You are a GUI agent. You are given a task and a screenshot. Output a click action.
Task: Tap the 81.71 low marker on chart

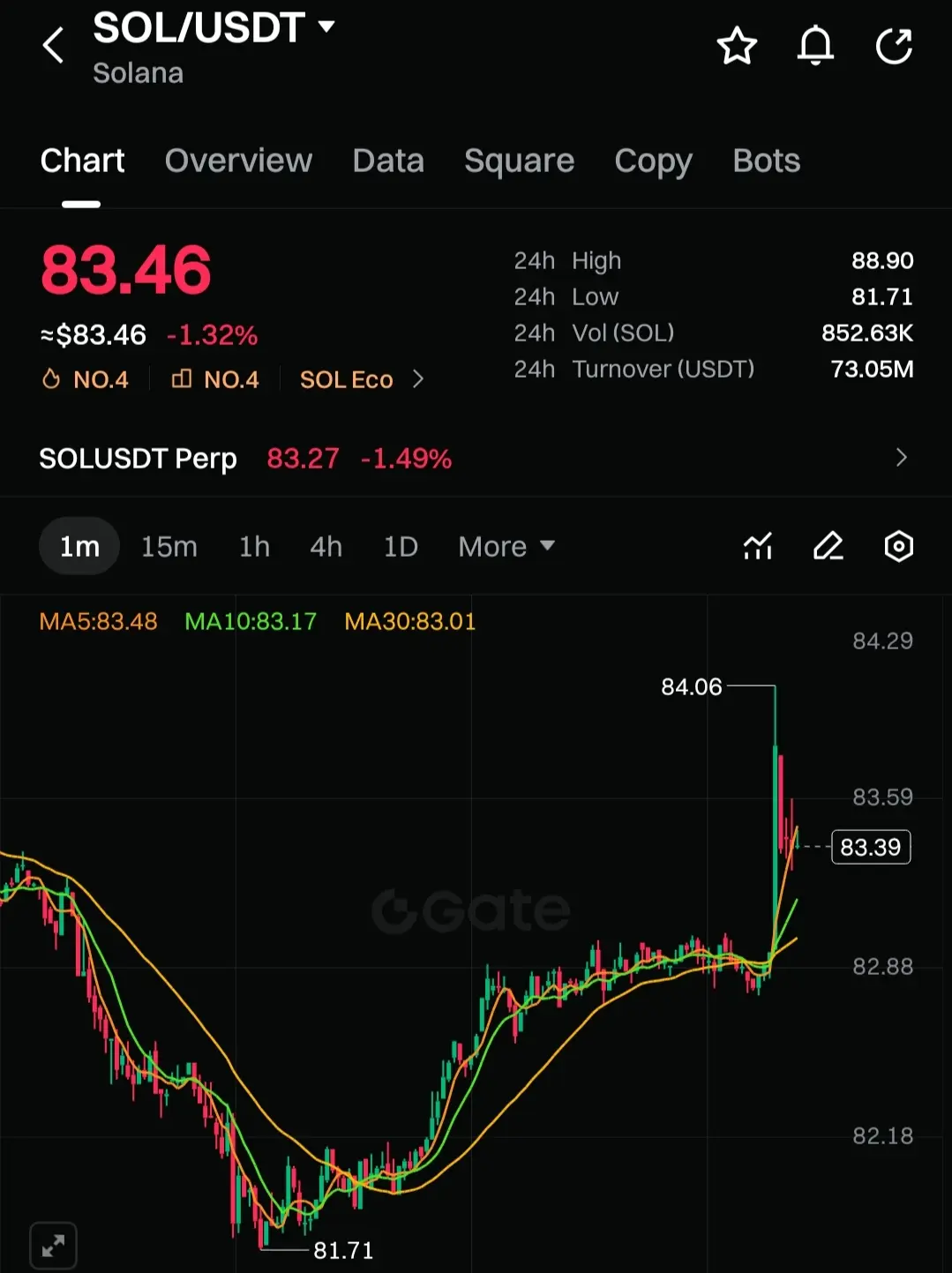pos(343,1250)
